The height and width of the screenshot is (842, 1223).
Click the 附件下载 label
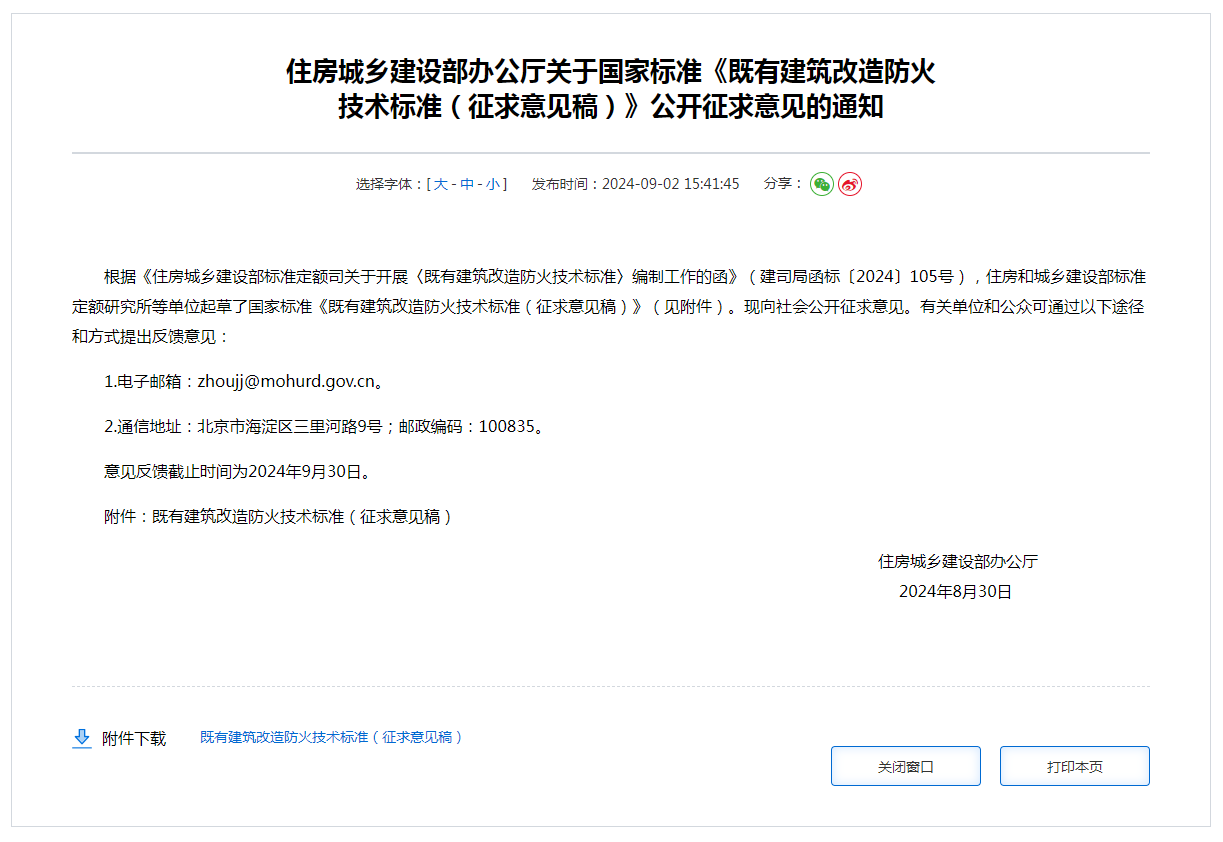(x=134, y=738)
